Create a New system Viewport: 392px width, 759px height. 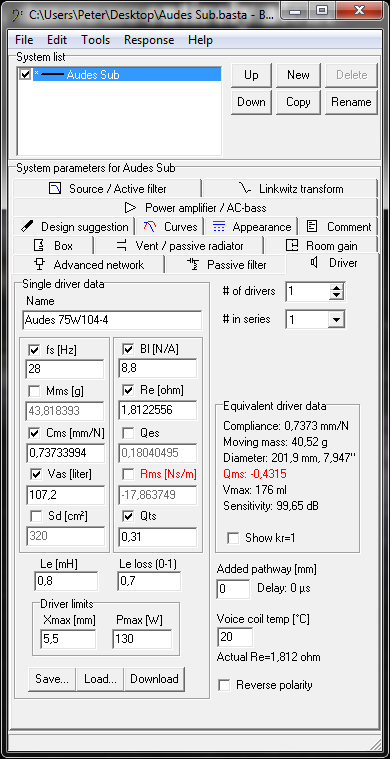tap(298, 75)
